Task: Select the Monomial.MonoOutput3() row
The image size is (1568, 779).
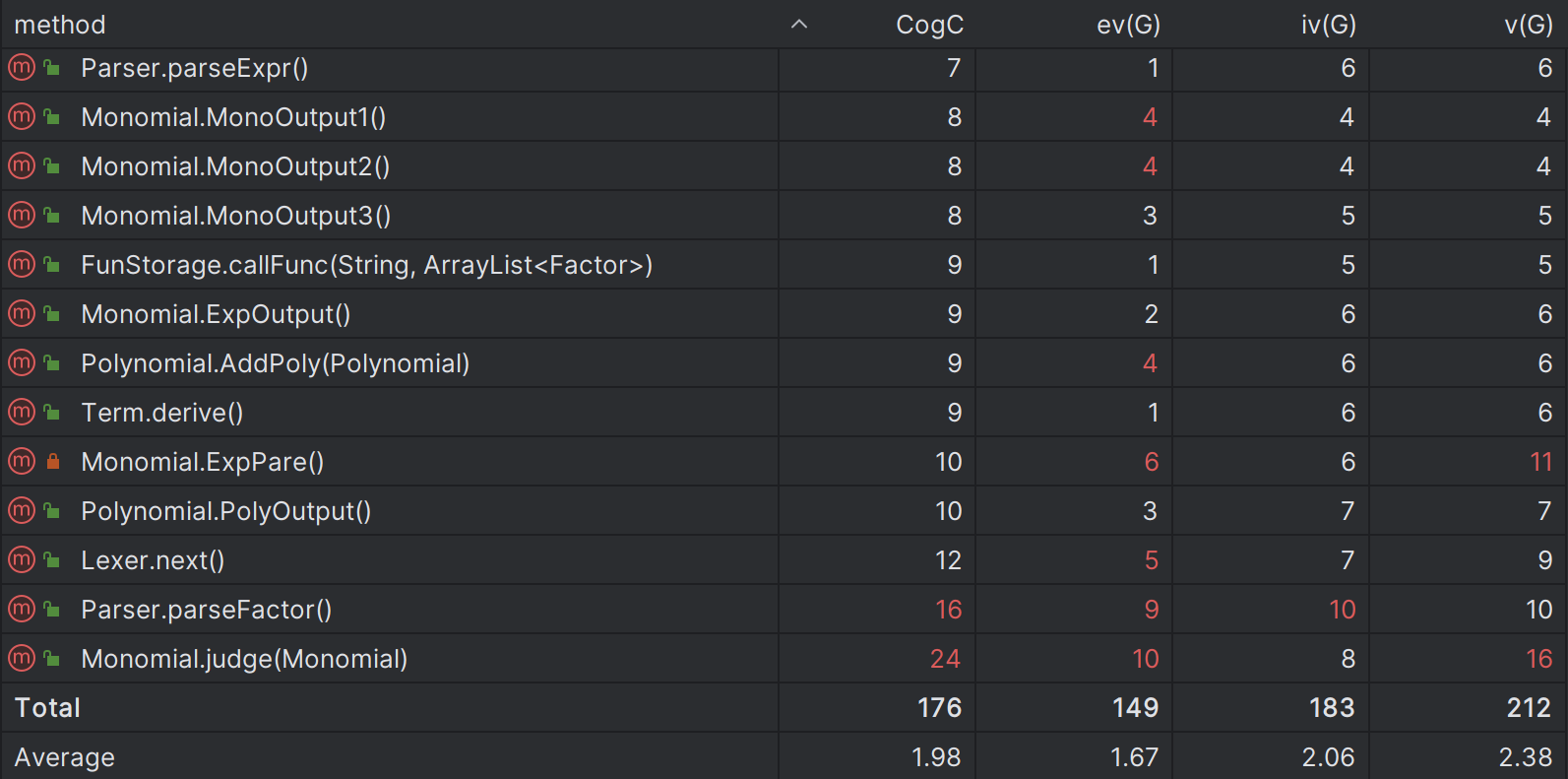Action: point(784,216)
